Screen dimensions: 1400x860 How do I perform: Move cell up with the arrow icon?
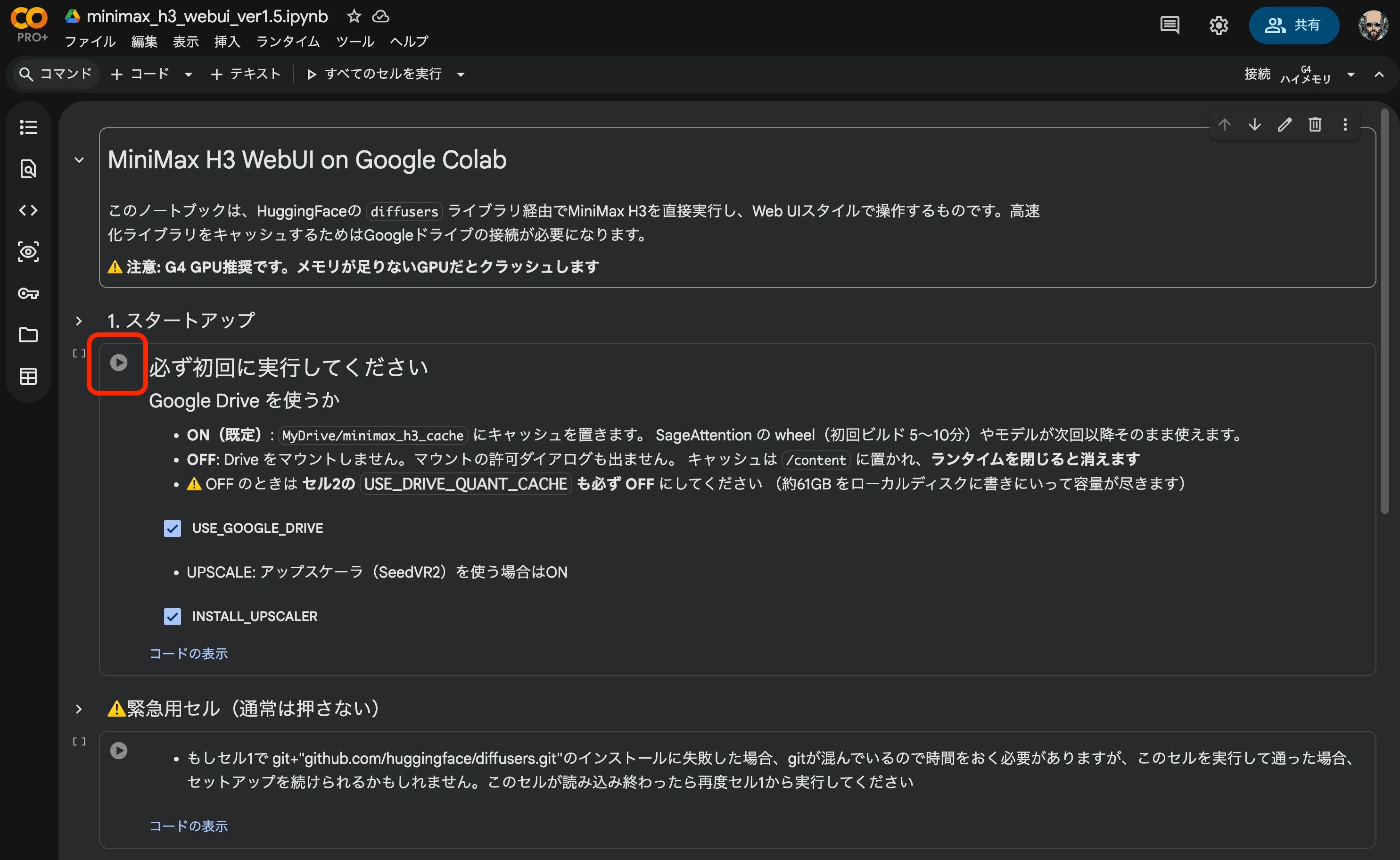coord(1224,124)
